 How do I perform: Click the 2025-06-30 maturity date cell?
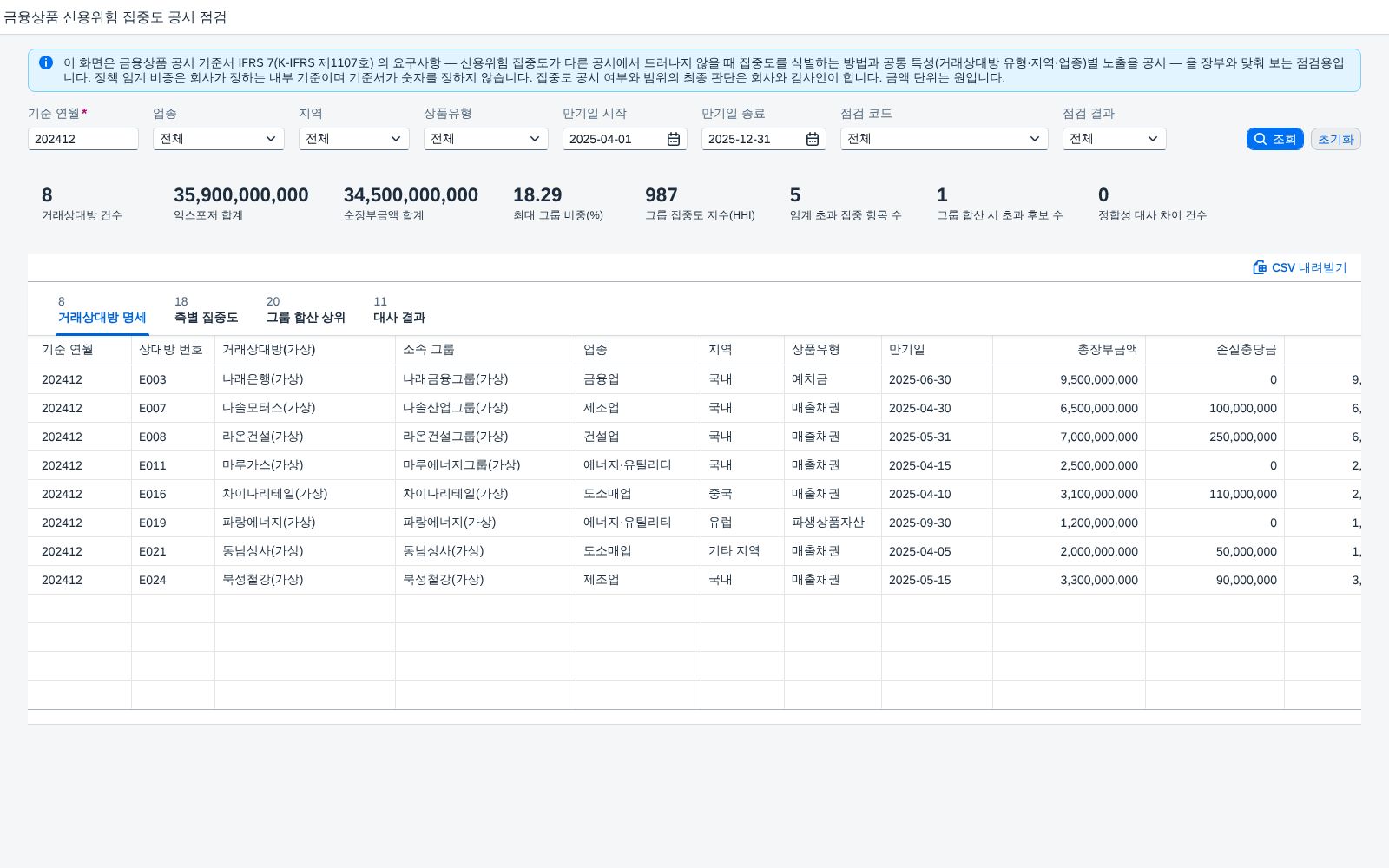[x=938, y=379]
